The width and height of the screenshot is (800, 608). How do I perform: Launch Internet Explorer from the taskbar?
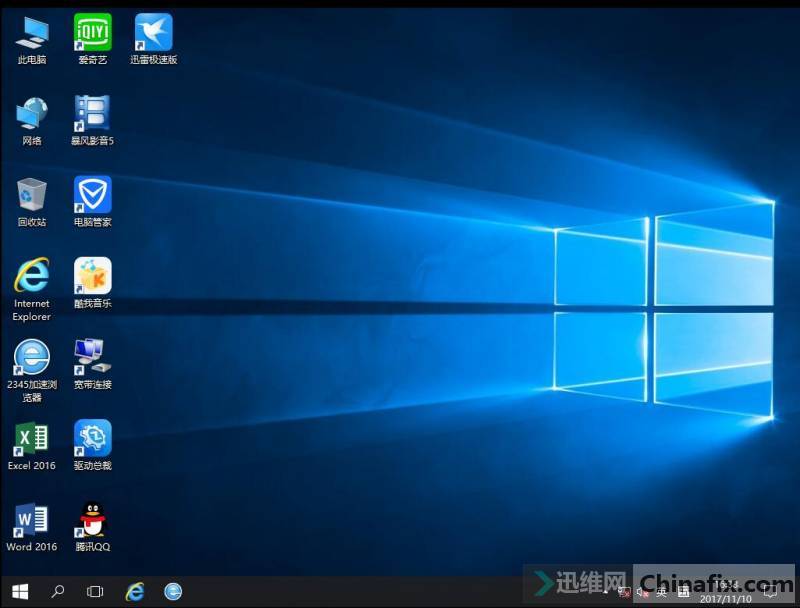(x=135, y=592)
